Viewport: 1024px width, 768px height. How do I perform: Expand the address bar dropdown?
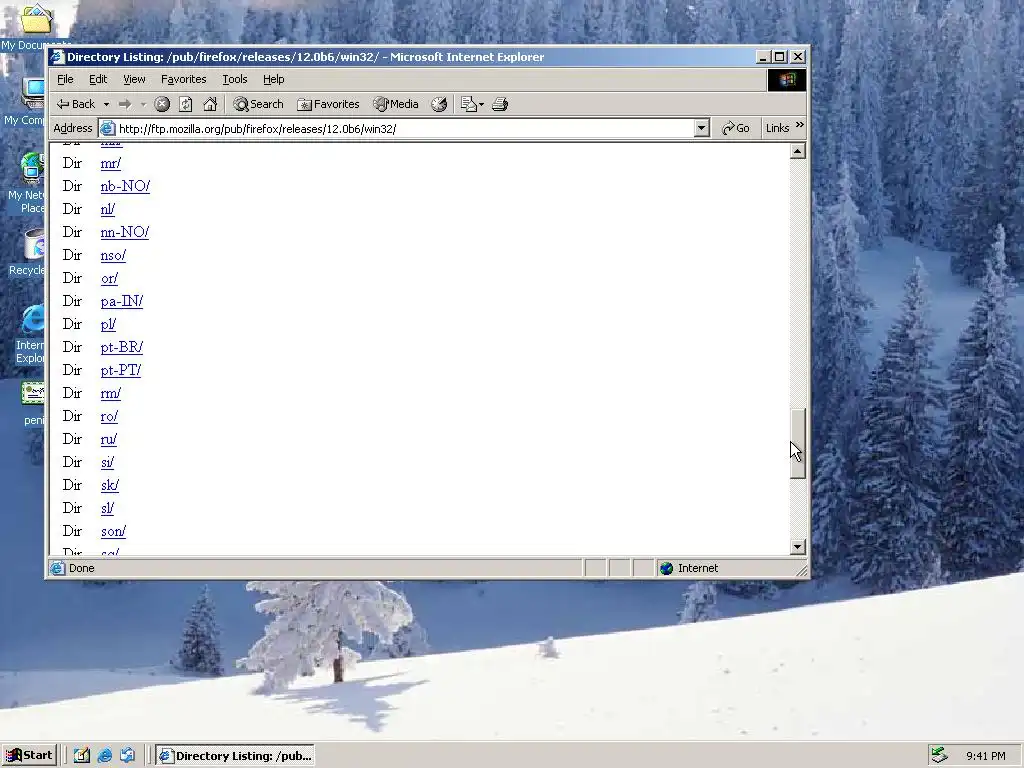702,129
